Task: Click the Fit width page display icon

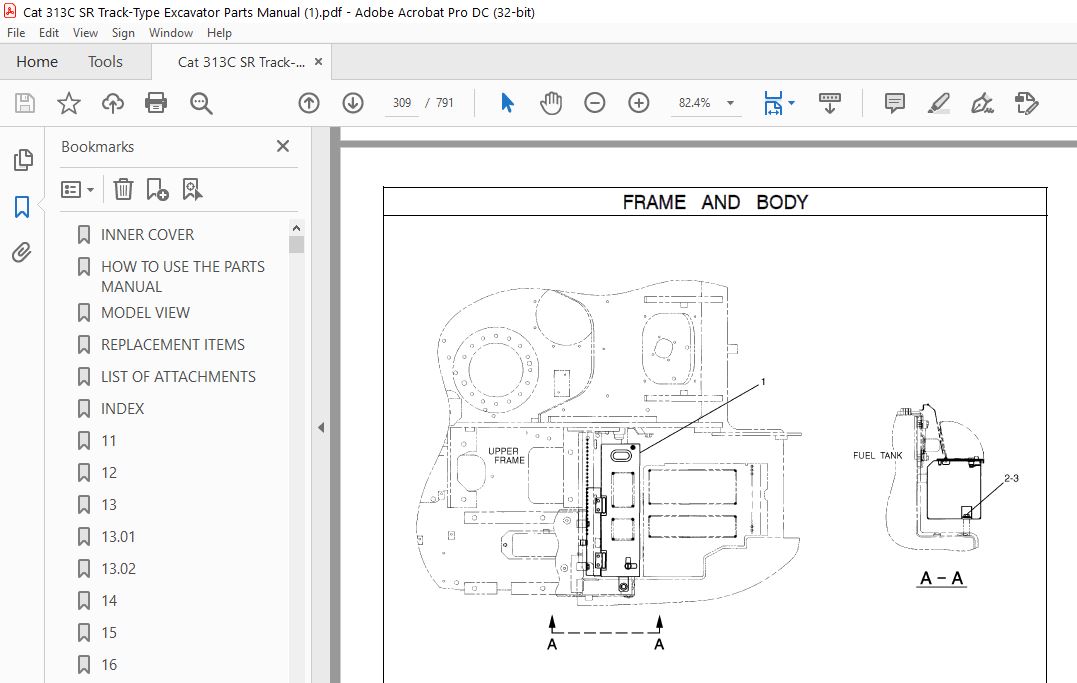Action: click(773, 103)
